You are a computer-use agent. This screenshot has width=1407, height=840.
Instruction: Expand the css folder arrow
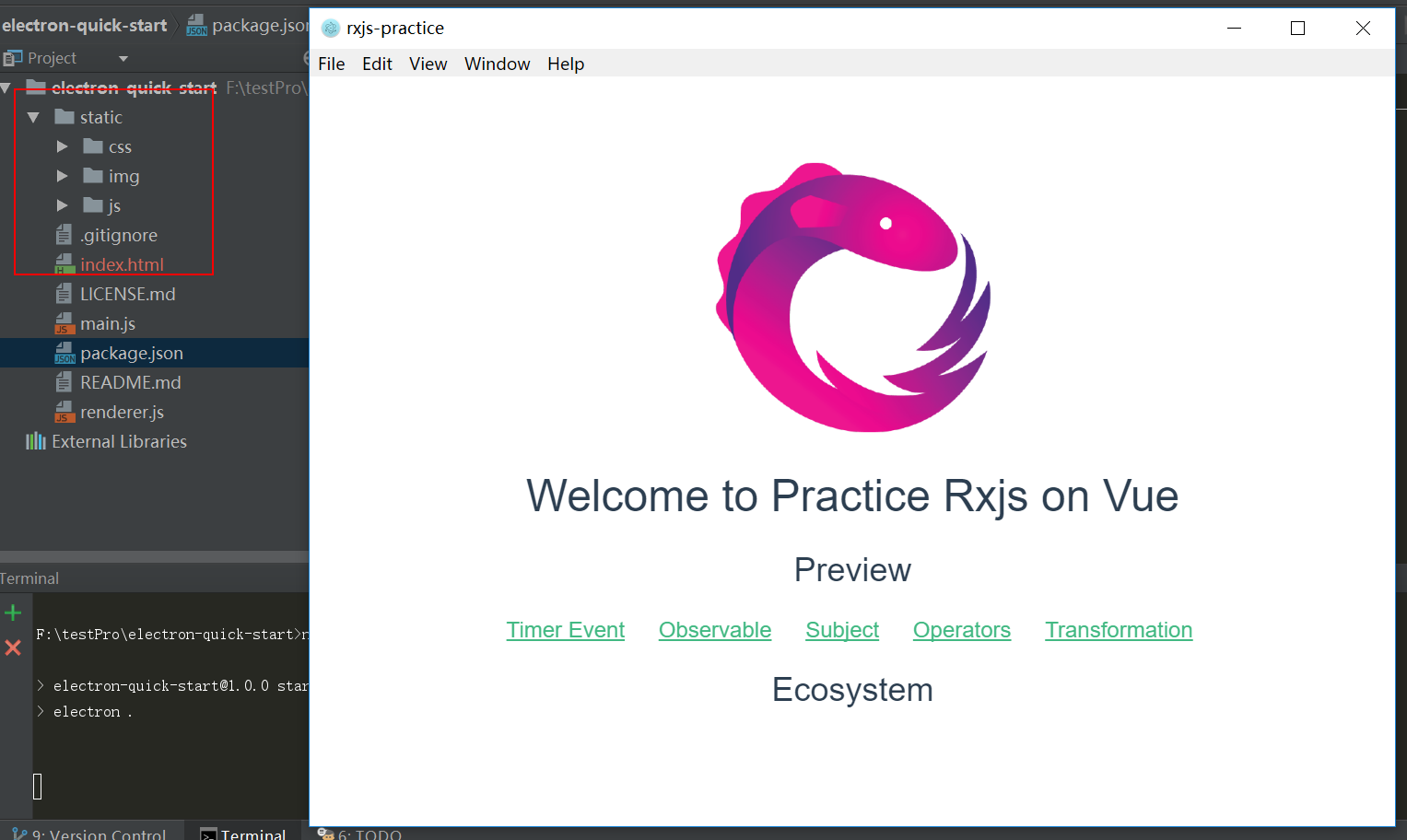point(62,146)
